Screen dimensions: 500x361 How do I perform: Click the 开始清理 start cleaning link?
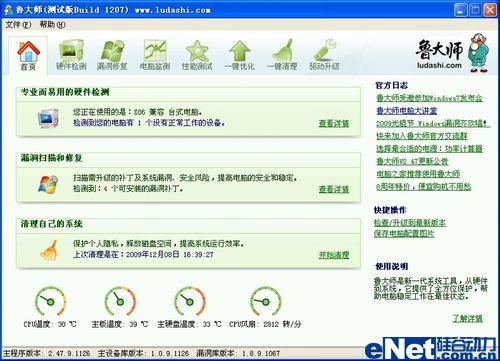(x=334, y=255)
